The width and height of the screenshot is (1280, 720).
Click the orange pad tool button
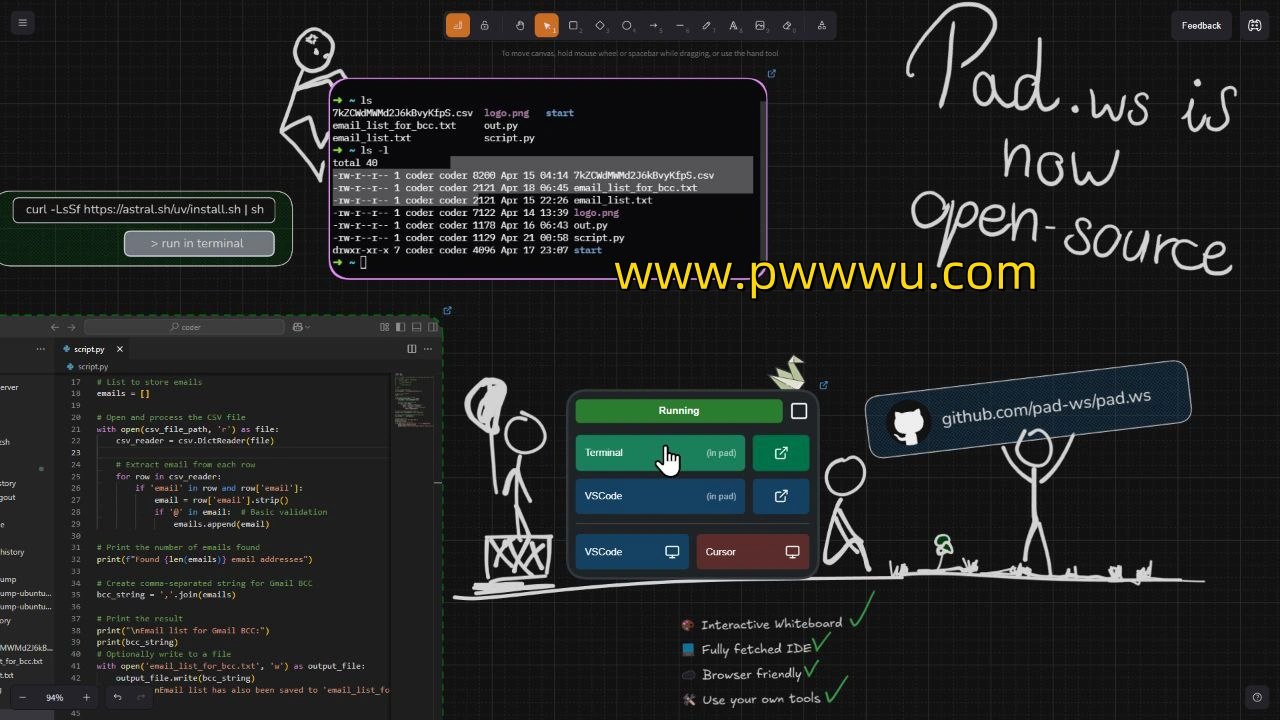pos(458,25)
